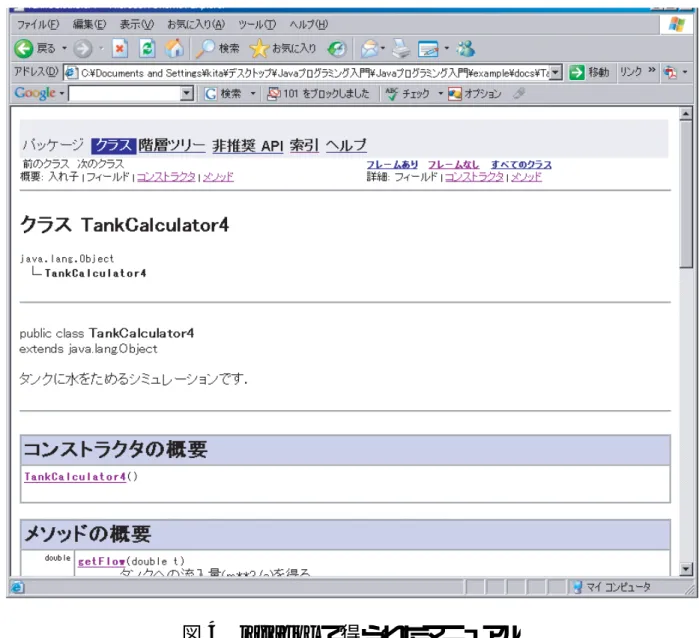Open the ヘルプ link in Javadoc navbar
699x638 pixels.
346,146
